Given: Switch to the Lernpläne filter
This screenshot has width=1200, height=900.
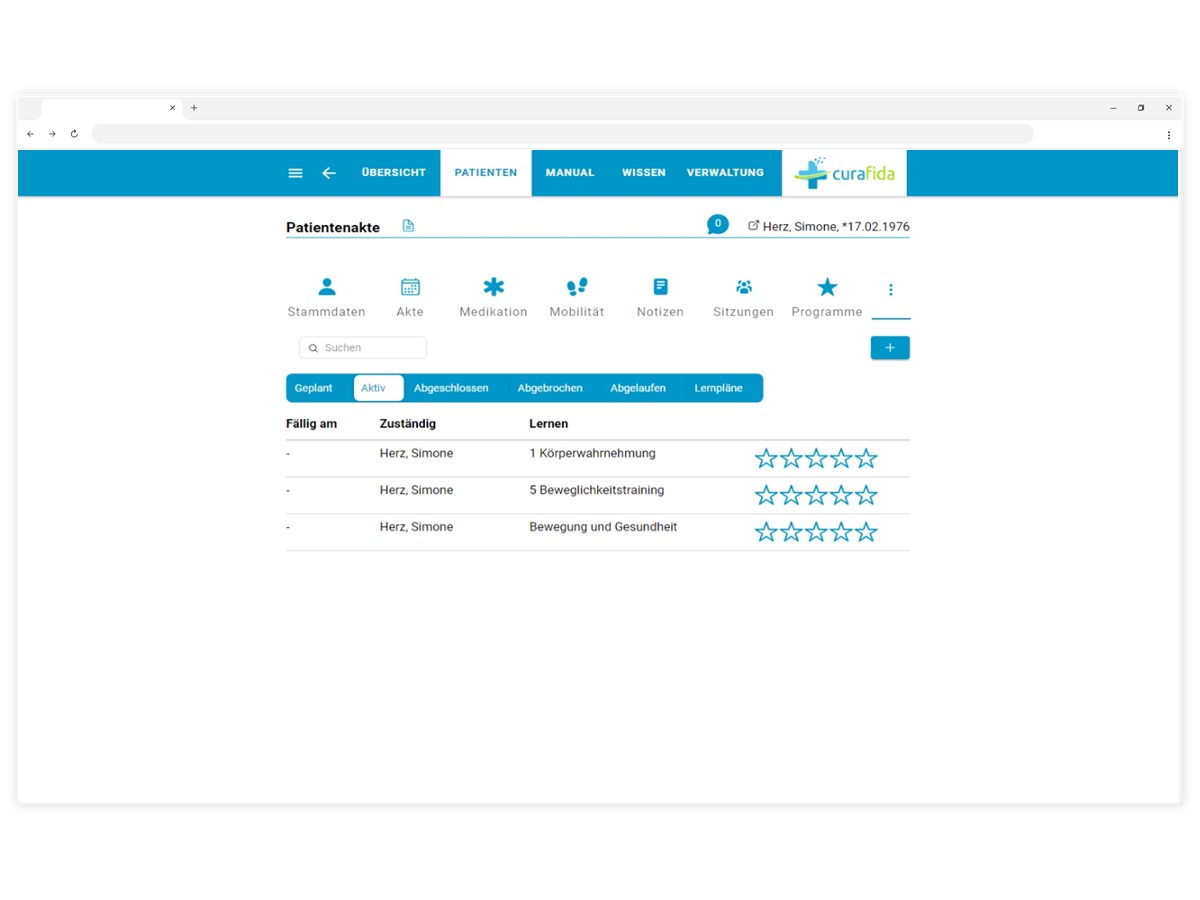Looking at the screenshot, I should pos(719,388).
